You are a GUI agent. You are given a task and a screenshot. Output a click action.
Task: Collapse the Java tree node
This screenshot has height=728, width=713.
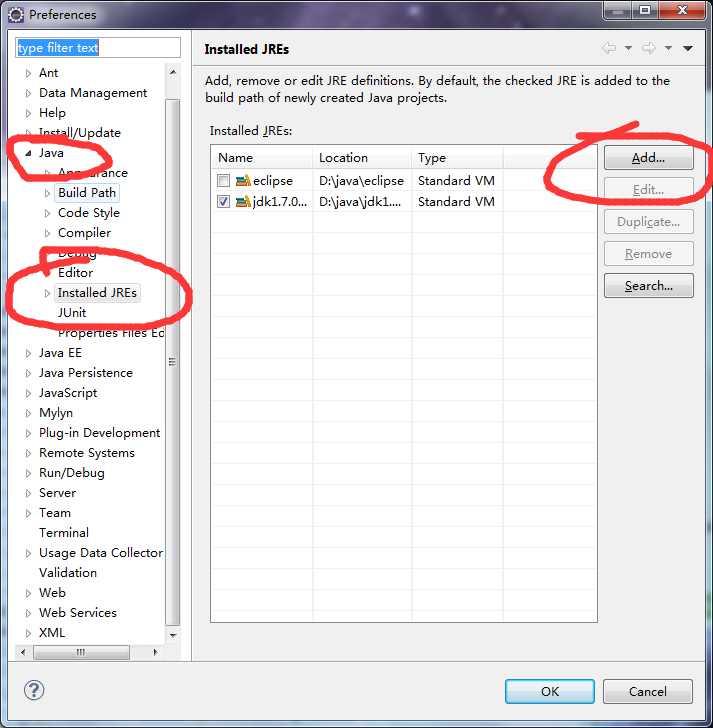point(28,153)
